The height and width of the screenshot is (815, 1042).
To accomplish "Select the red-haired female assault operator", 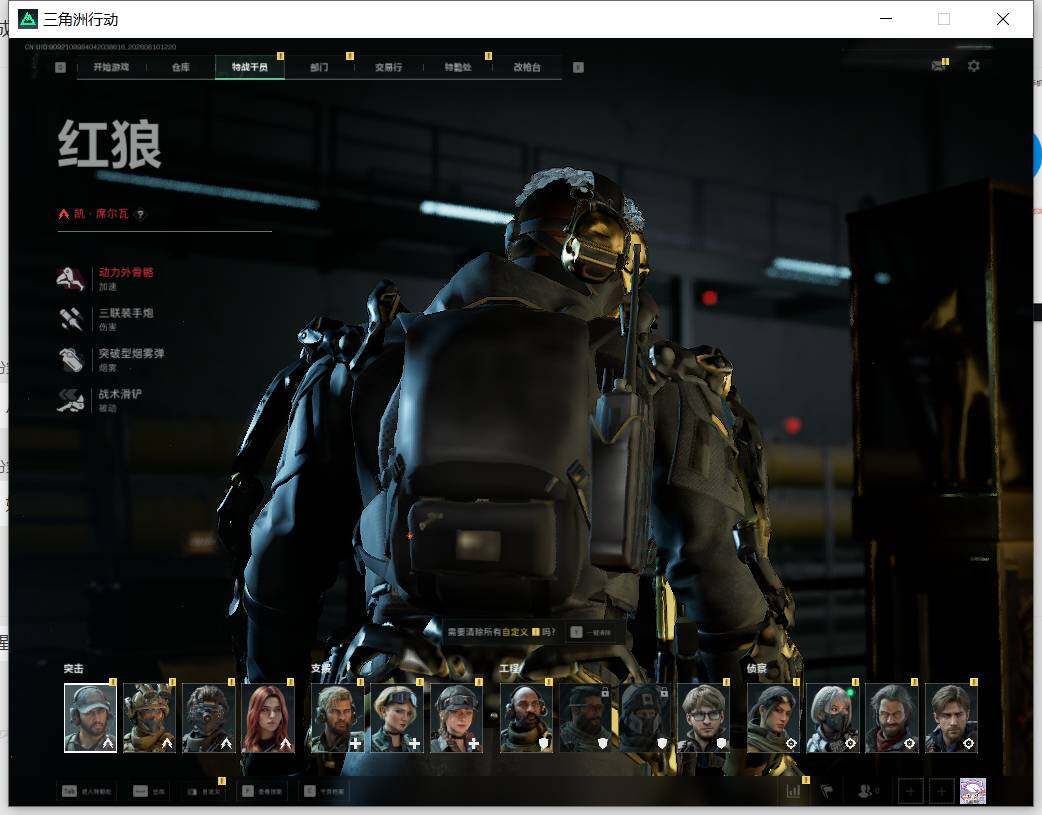I will click(x=268, y=718).
